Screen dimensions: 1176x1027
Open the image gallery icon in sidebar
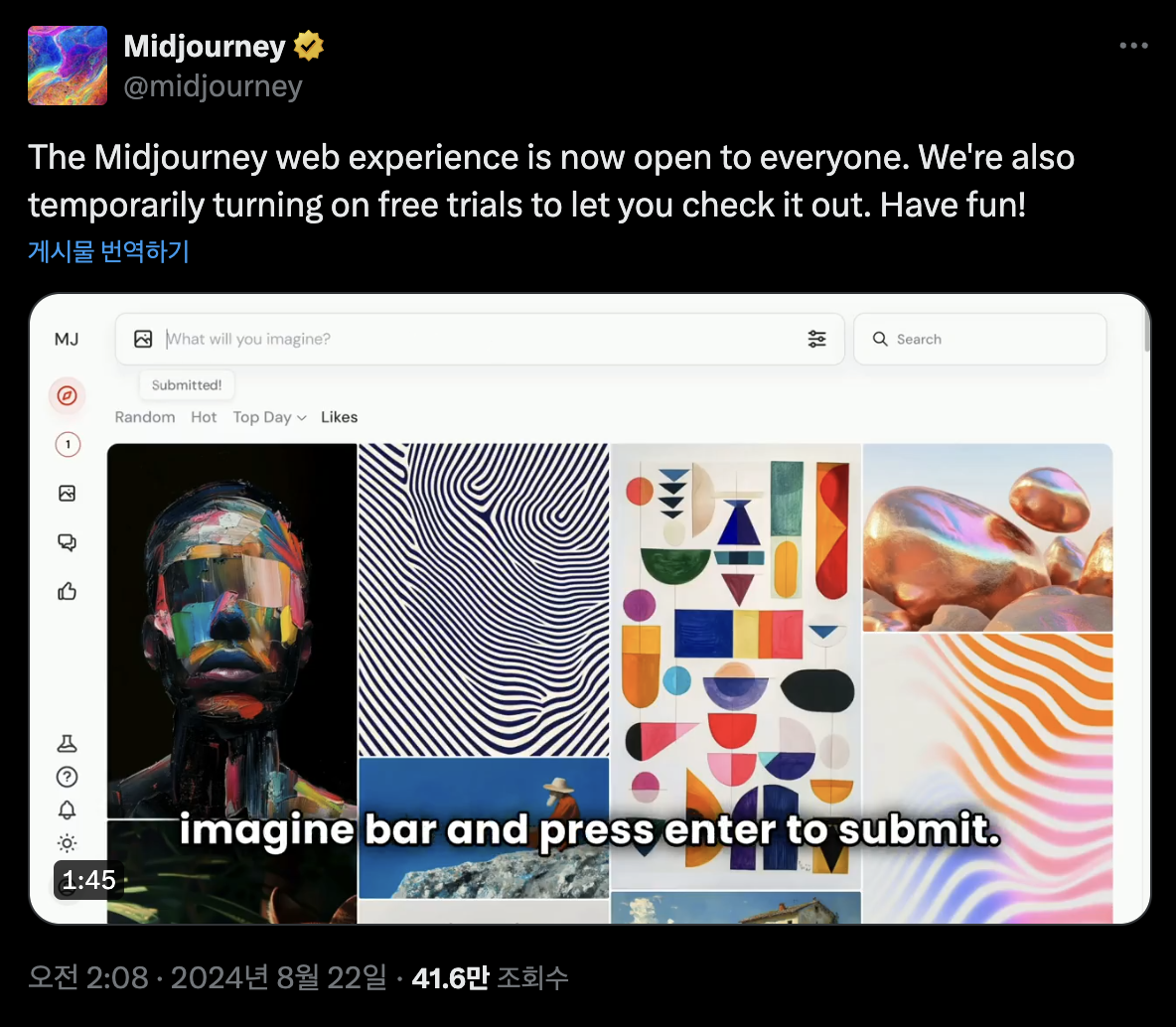(67, 493)
